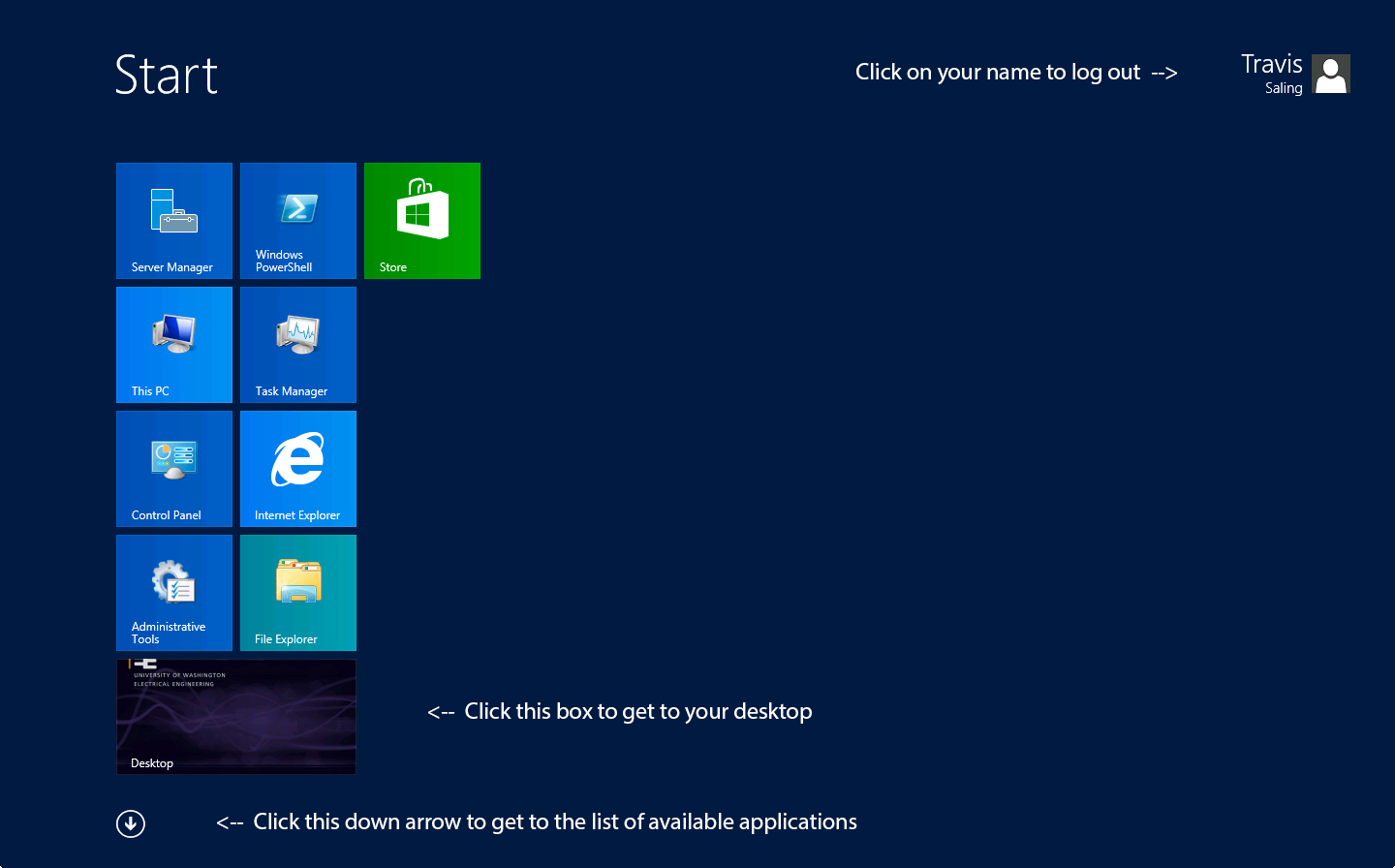Launch Internet Explorer tile

coord(298,469)
